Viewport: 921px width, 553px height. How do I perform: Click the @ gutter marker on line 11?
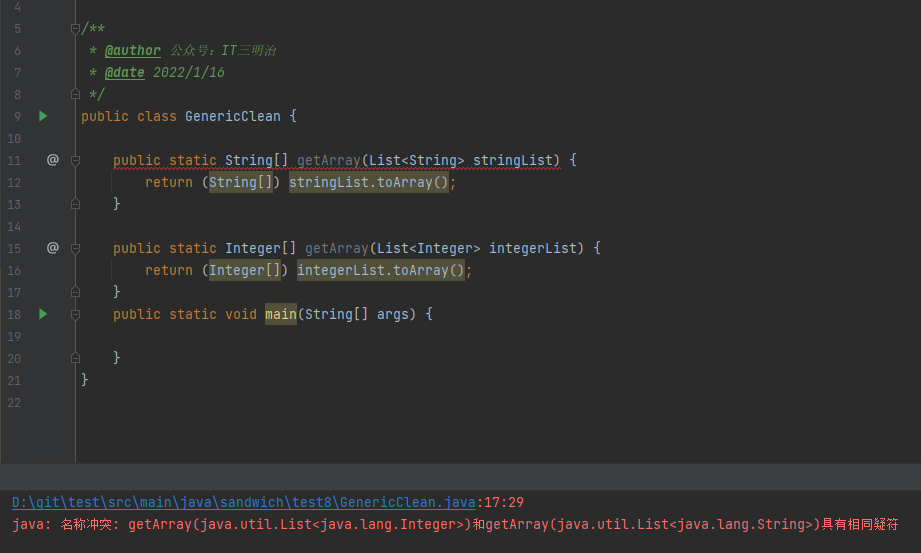pos(53,159)
